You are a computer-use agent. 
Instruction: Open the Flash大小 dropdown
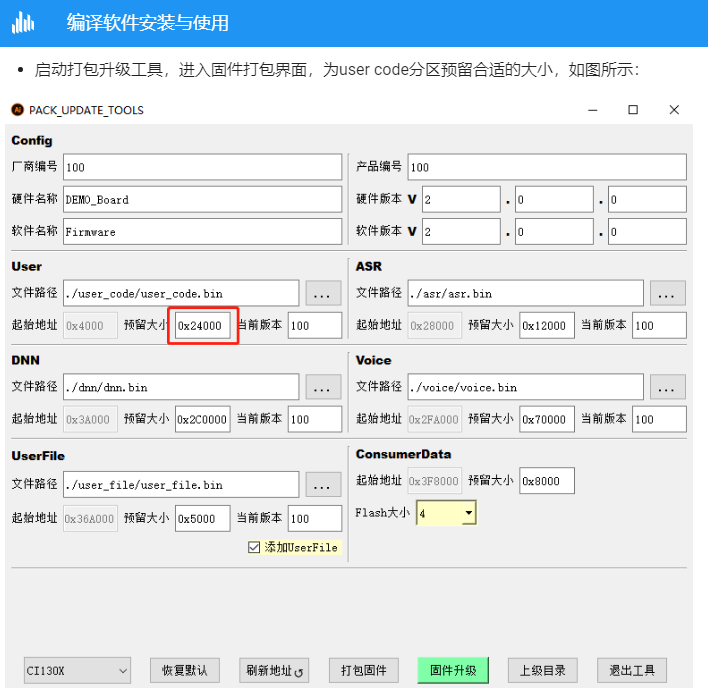468,514
